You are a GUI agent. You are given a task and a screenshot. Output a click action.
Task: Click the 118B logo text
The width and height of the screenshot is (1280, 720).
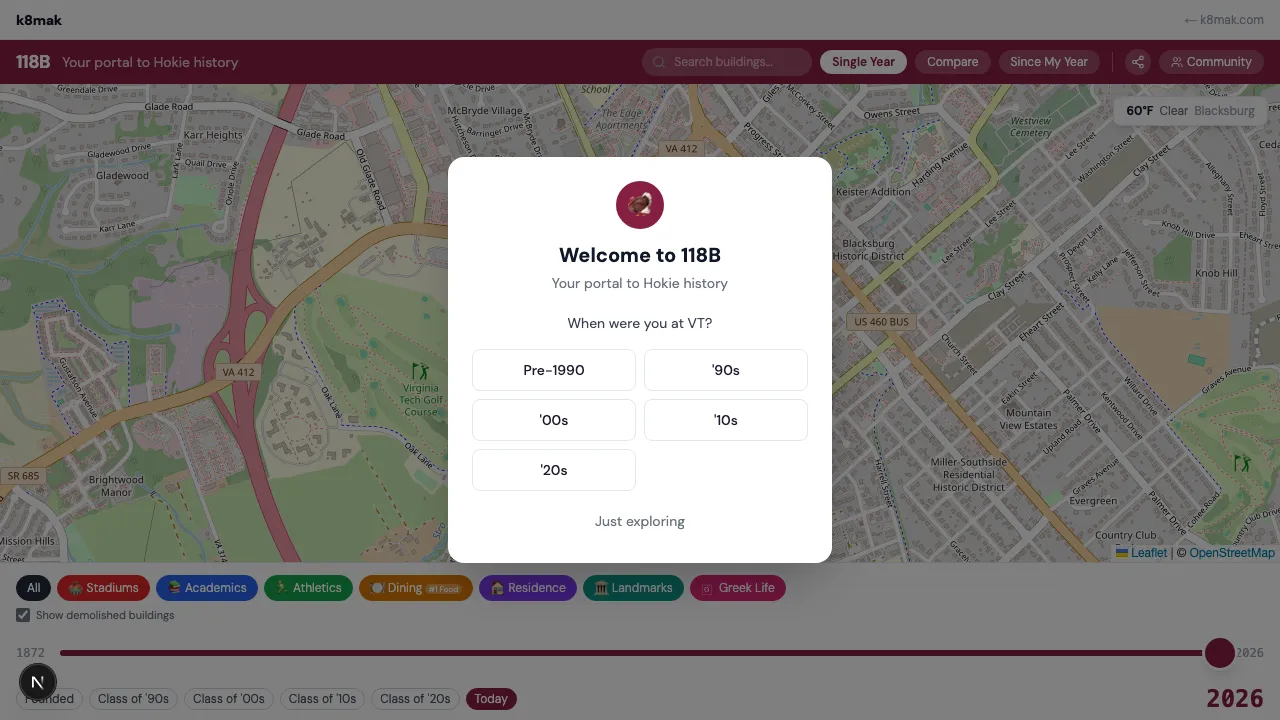[33, 62]
